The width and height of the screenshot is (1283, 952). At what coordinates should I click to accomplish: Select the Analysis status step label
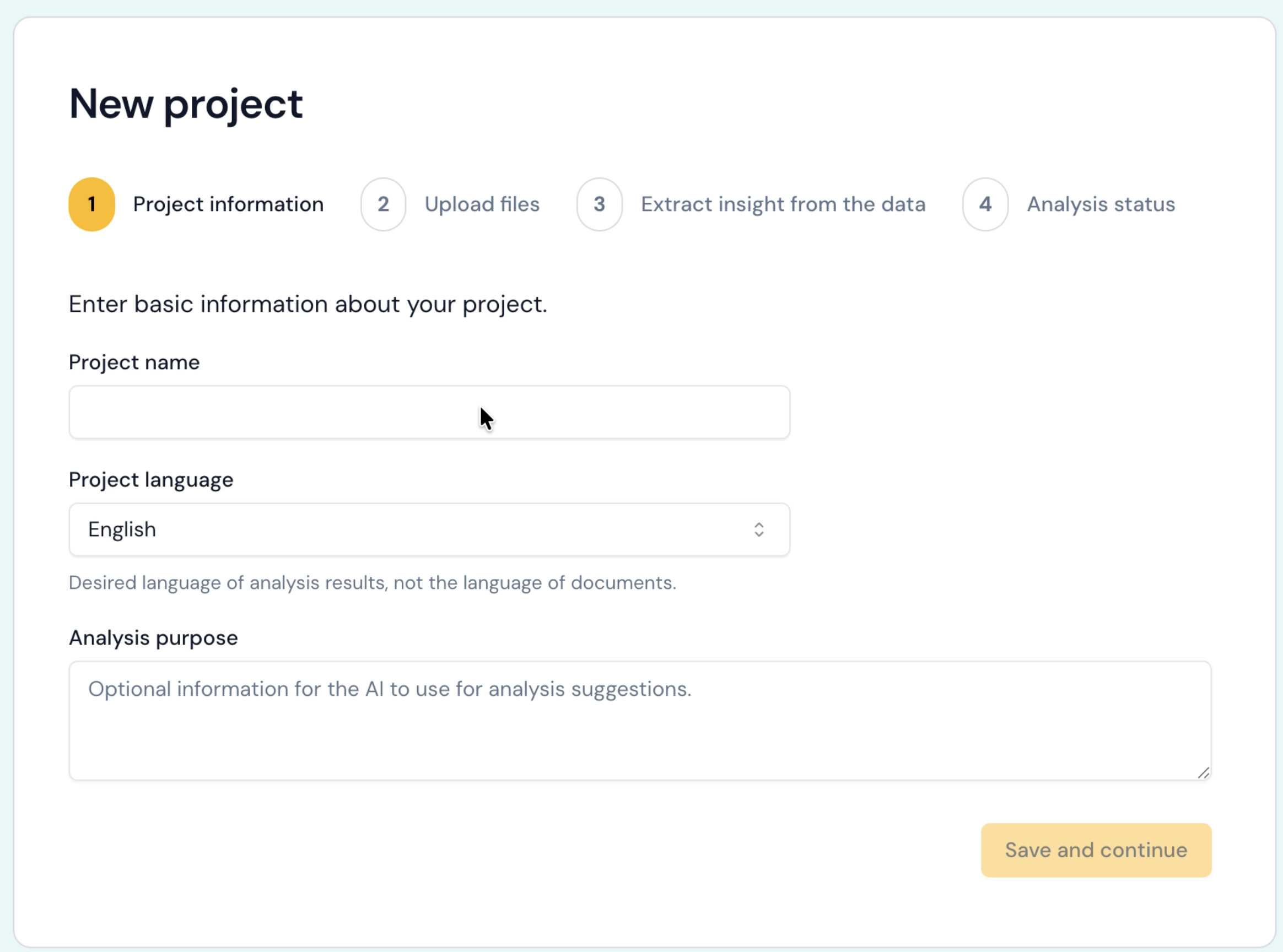1101,204
